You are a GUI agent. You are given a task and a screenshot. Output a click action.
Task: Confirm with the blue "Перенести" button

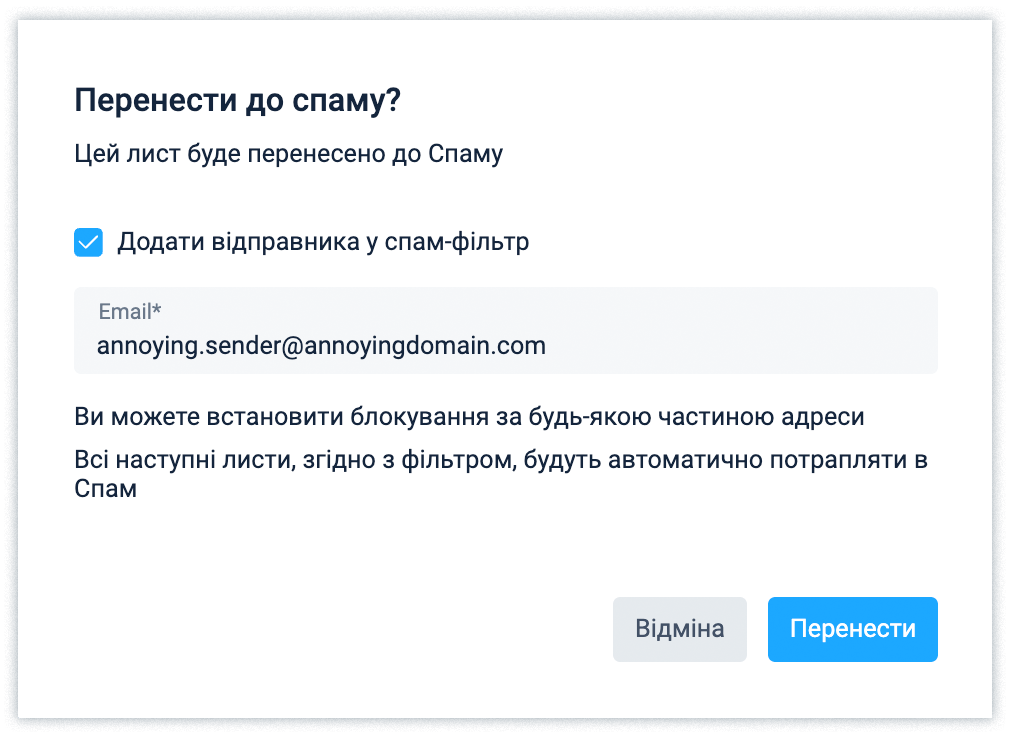point(852,629)
